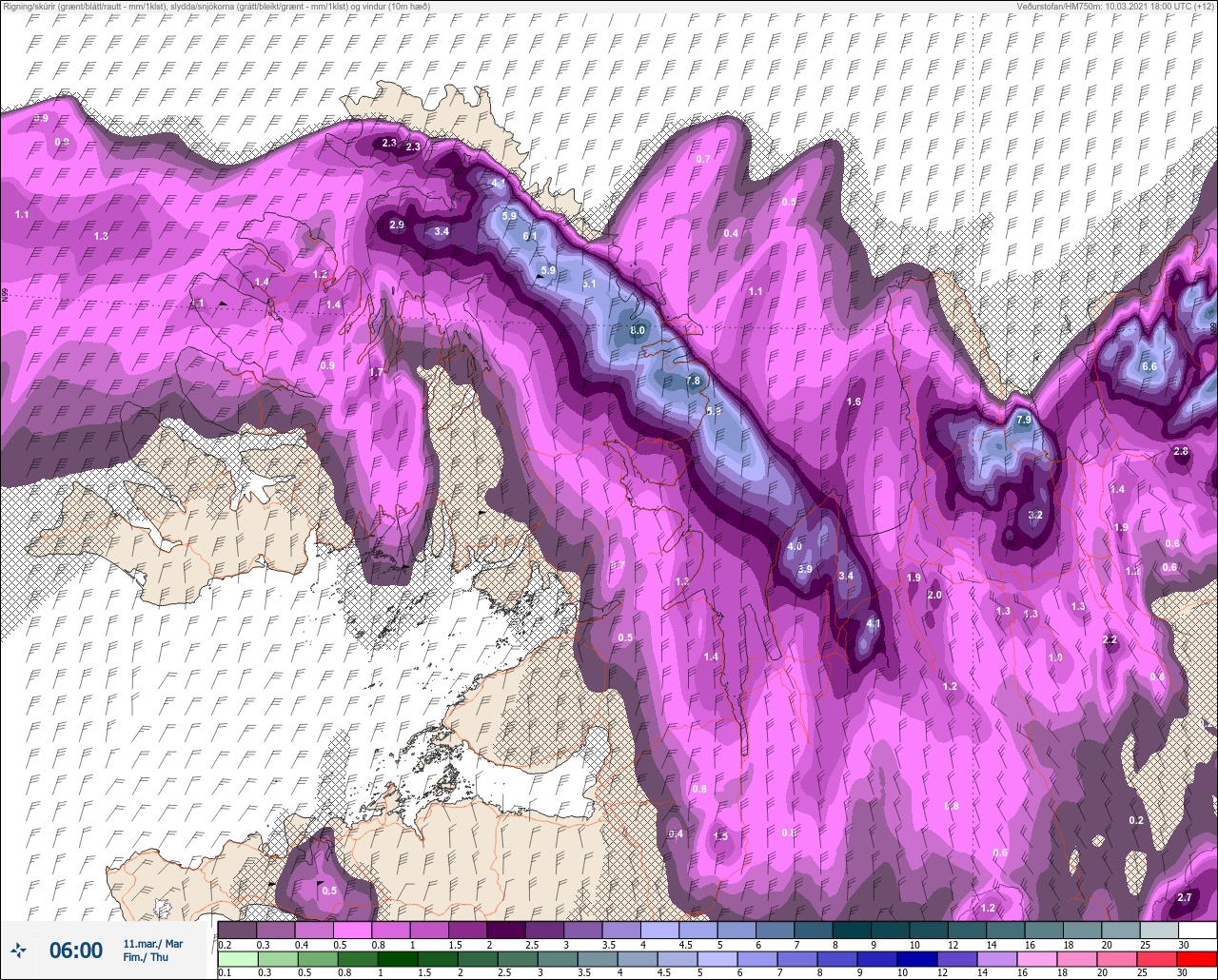Click the 2.8 precipitation value on the map
The image size is (1218, 980).
pyautogui.click(x=1181, y=451)
